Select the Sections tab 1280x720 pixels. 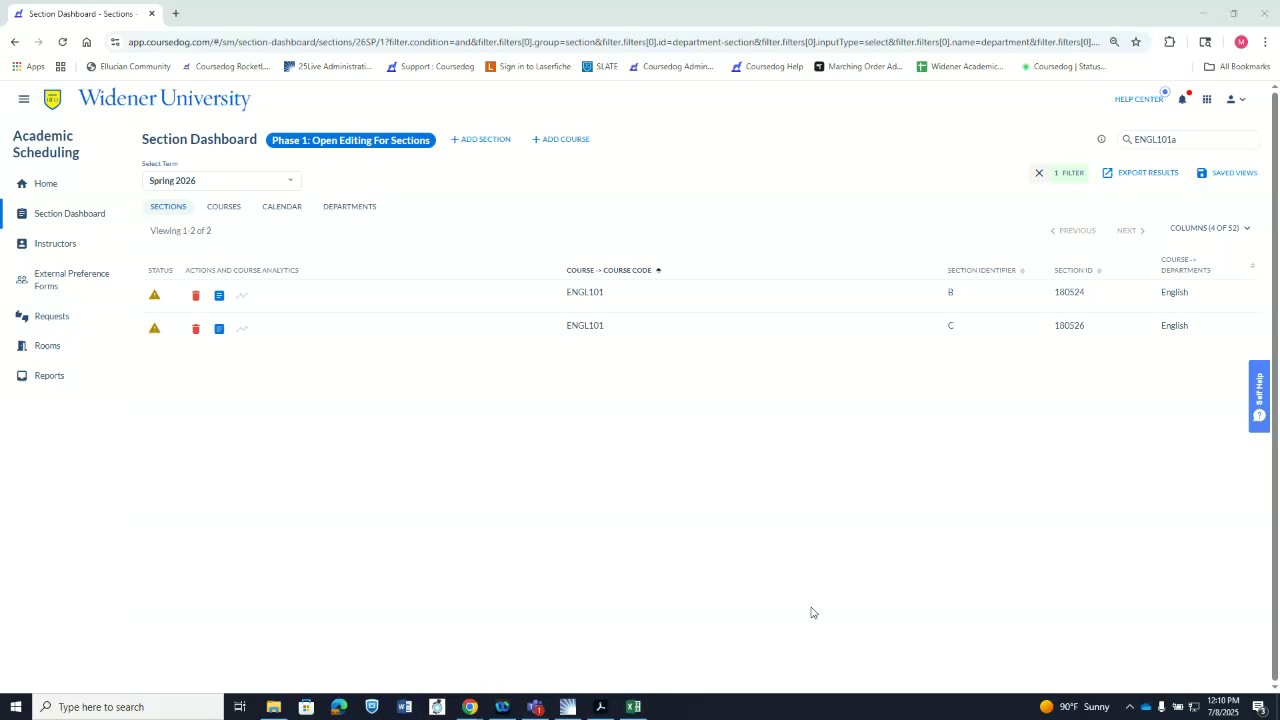click(x=168, y=207)
